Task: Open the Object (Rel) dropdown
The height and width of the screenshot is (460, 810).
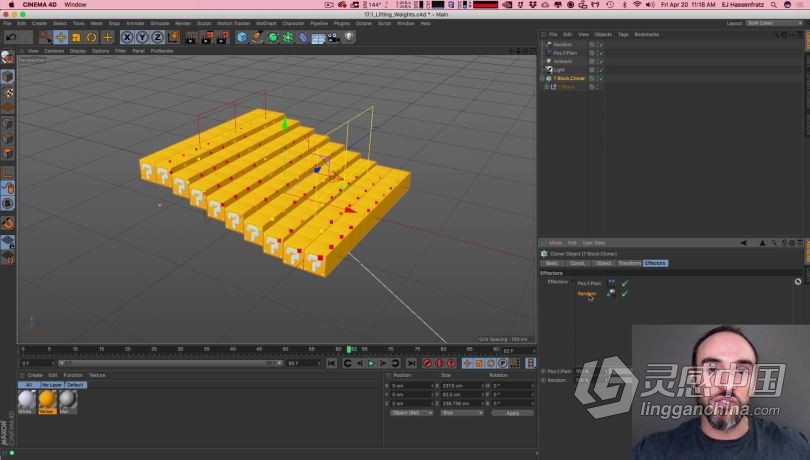Action: pos(412,413)
